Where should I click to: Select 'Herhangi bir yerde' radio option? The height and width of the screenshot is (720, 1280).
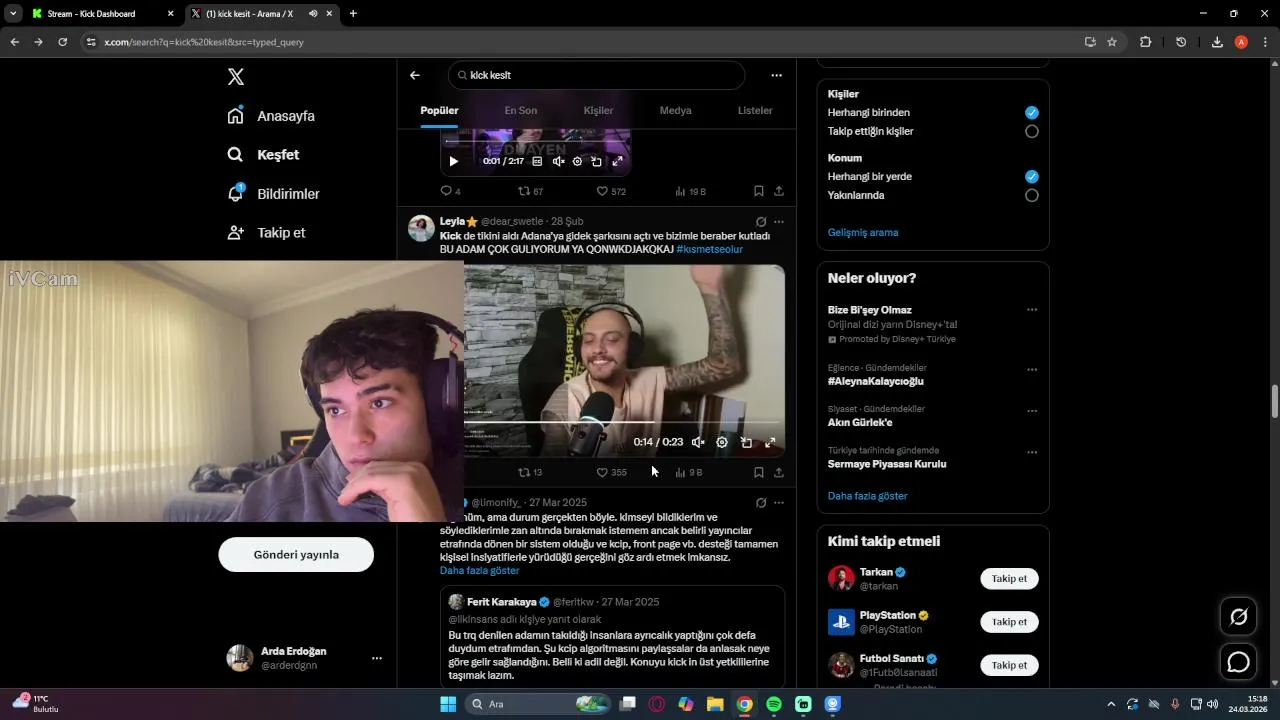(1032, 177)
